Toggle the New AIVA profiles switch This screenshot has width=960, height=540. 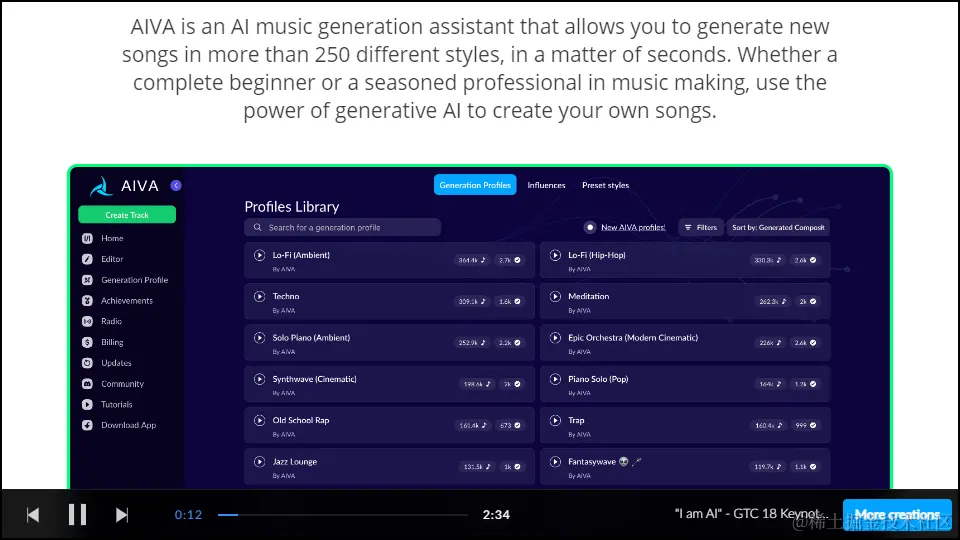(x=590, y=227)
